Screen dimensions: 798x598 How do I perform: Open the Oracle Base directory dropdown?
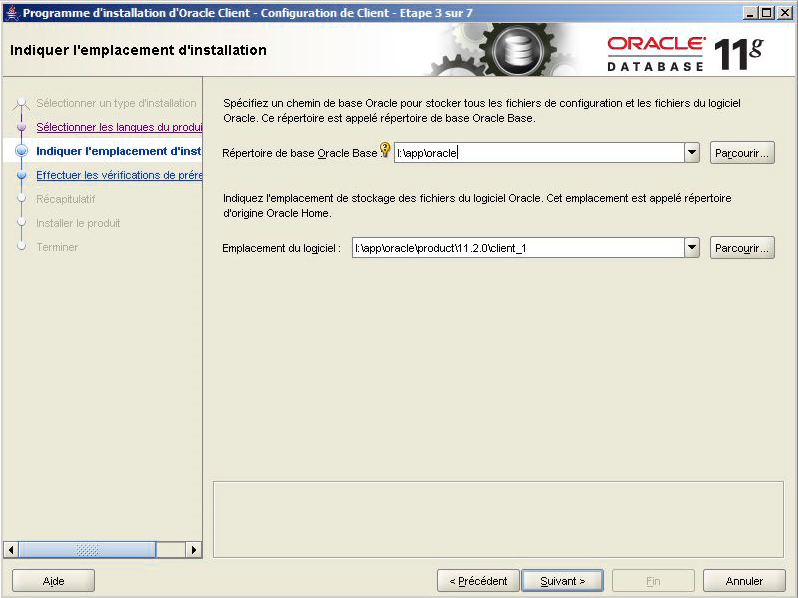tap(692, 152)
